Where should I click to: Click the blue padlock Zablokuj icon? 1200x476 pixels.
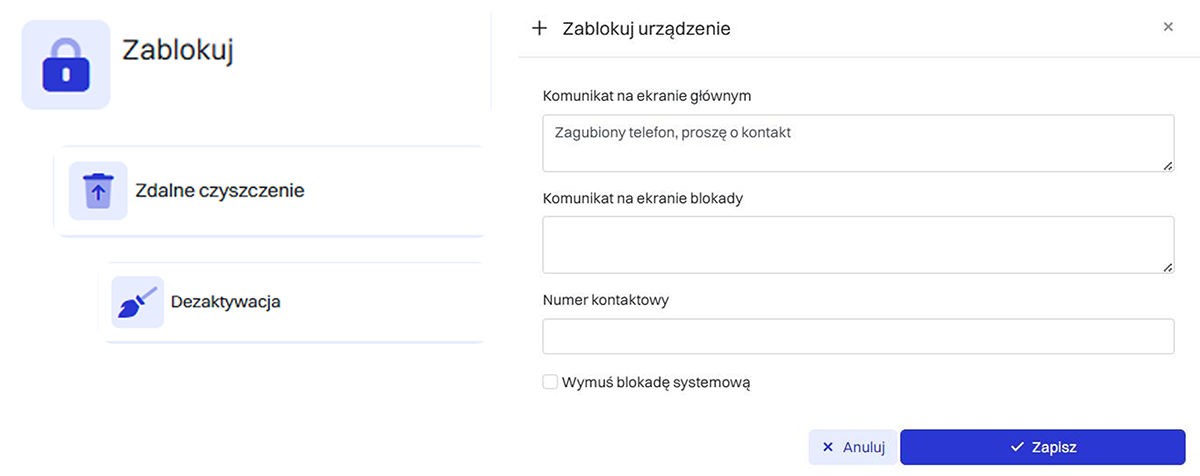[x=66, y=65]
